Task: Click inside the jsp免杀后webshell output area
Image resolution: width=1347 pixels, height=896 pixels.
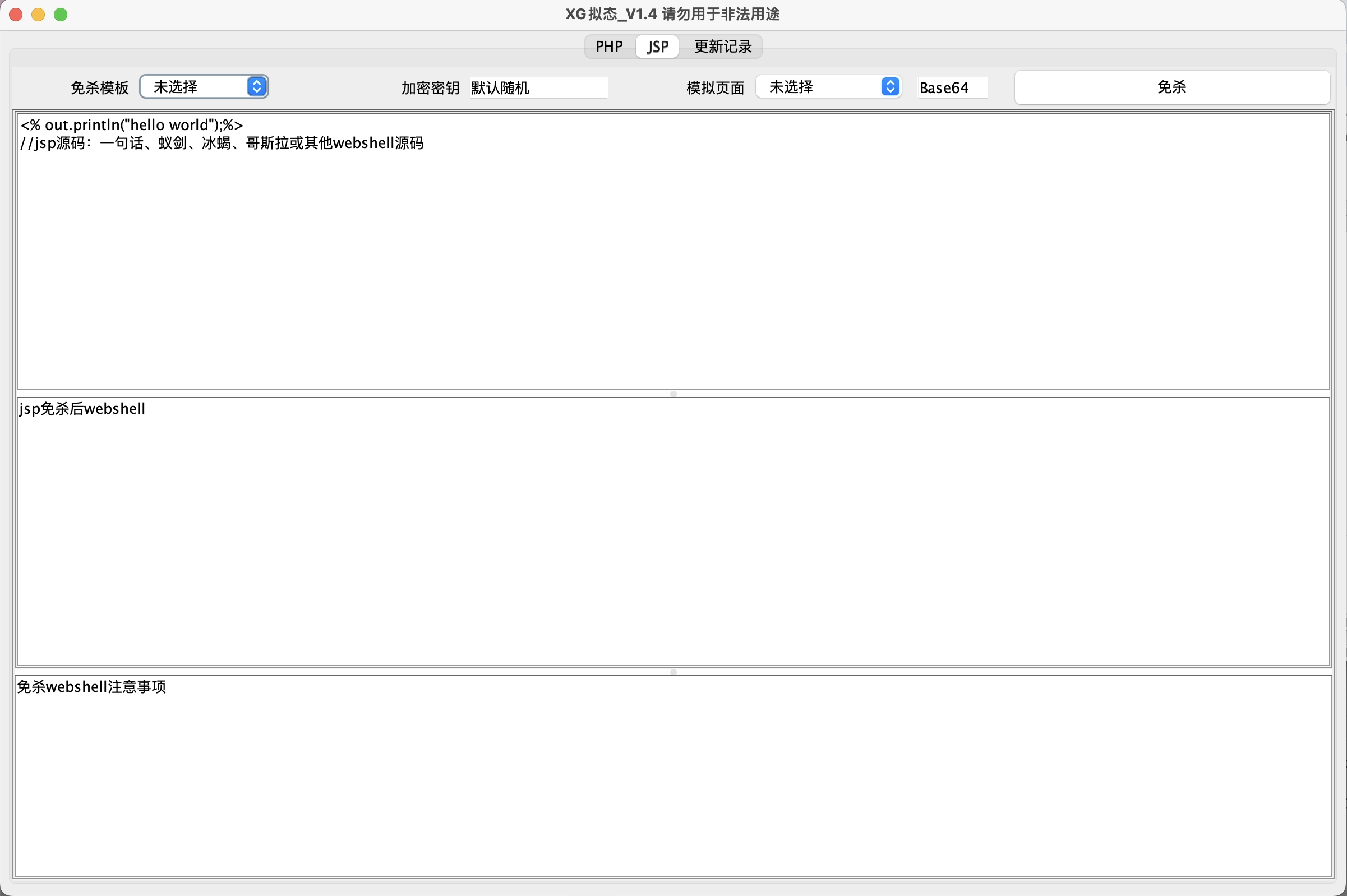Action: (x=673, y=532)
